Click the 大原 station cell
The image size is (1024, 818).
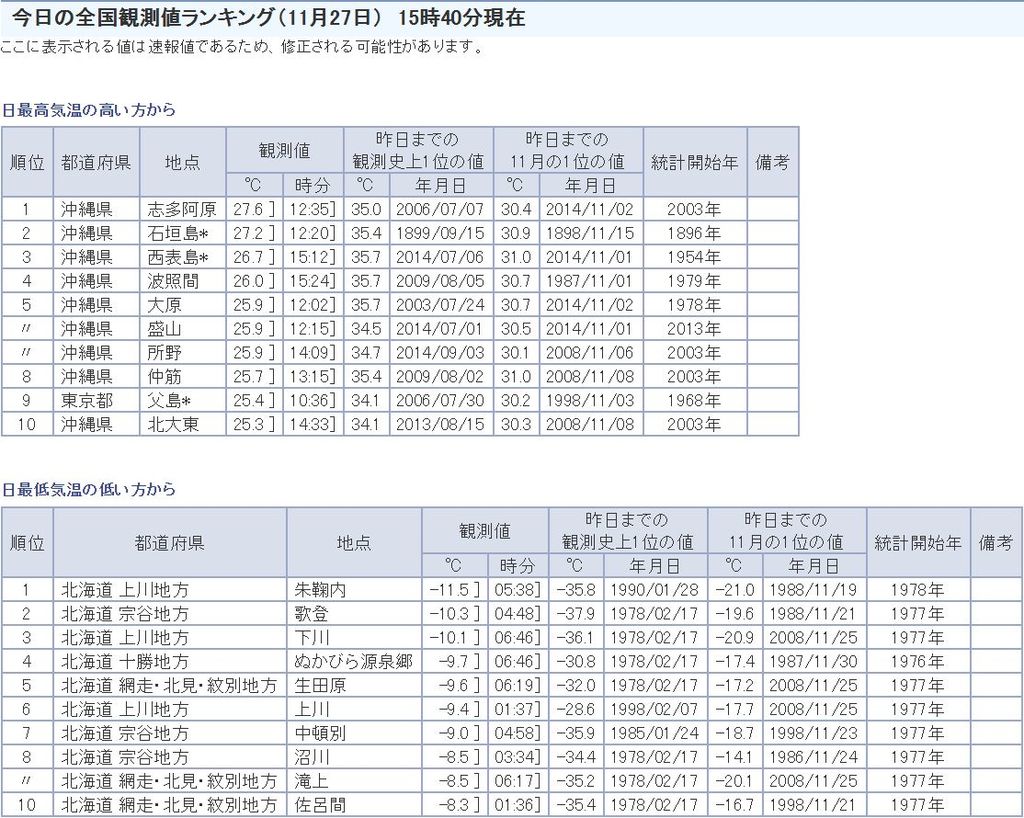[x=183, y=305]
